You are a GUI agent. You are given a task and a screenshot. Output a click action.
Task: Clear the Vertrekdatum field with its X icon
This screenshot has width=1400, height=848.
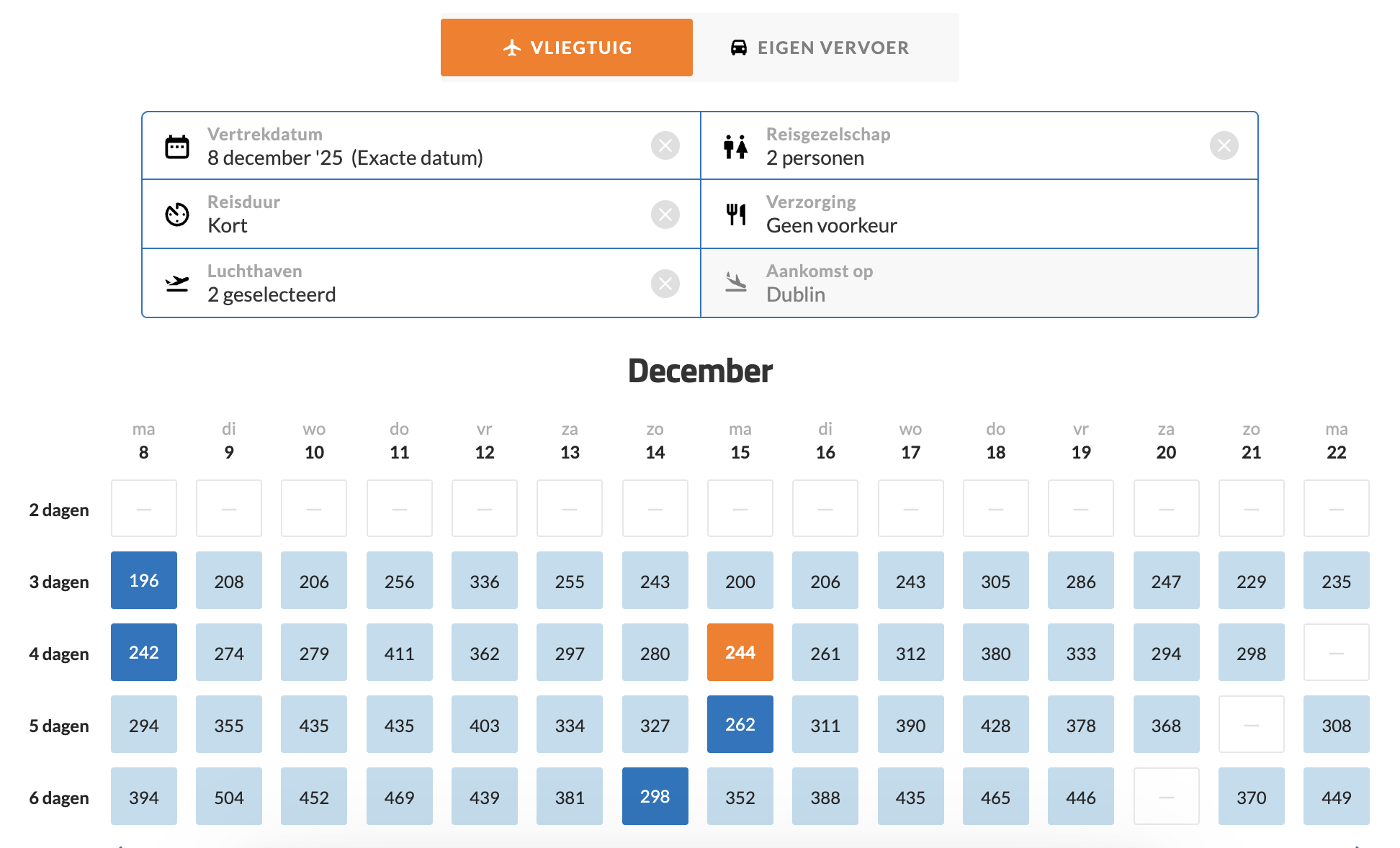[x=665, y=146]
